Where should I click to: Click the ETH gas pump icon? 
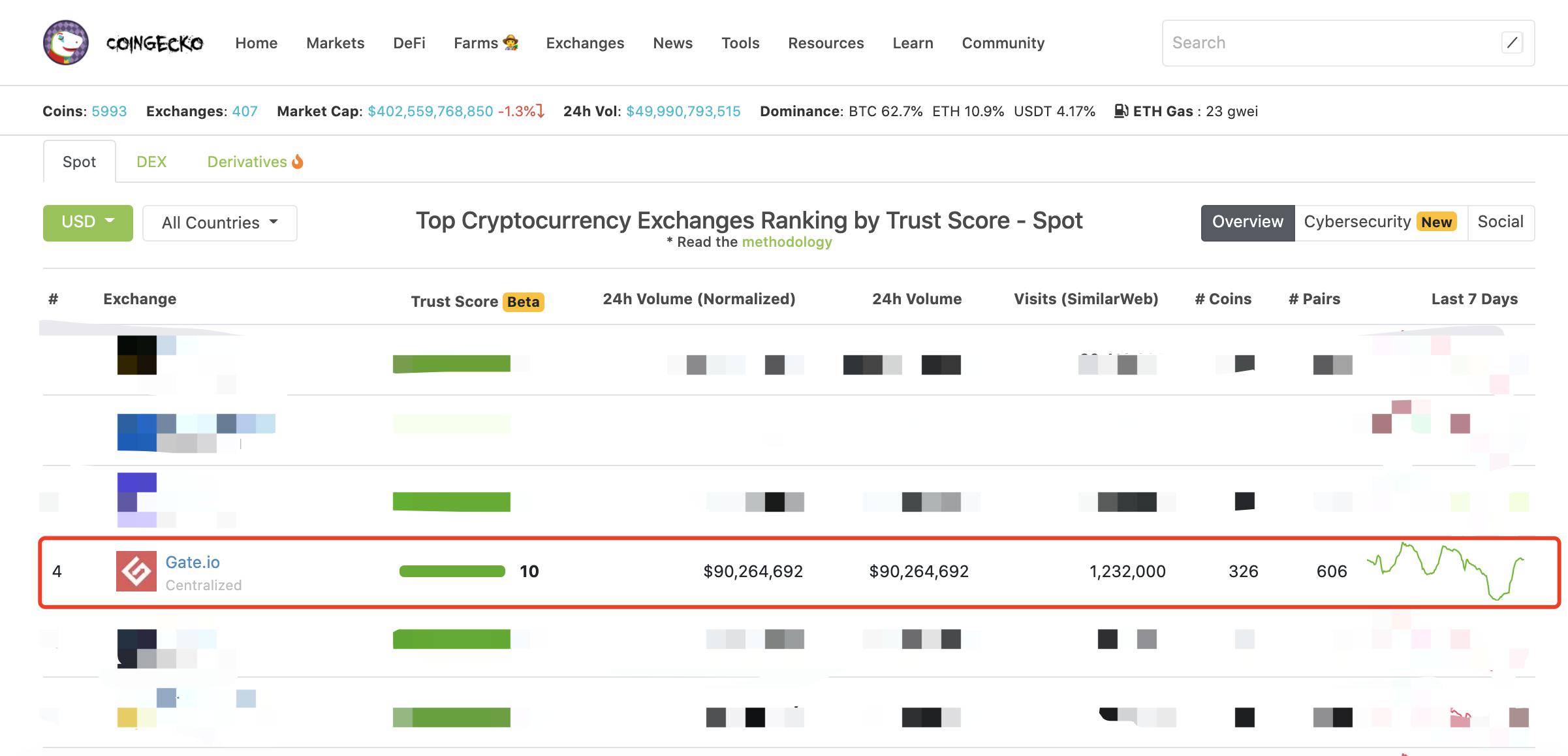point(1121,111)
